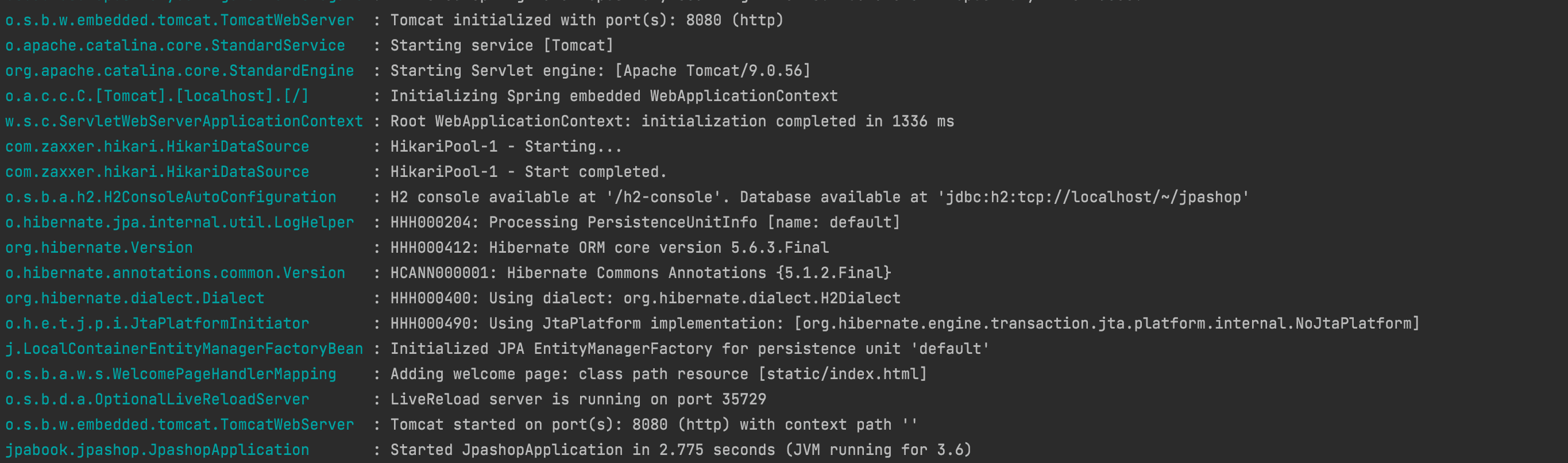Click the o.s.b.a.h2.H2ConsoleAutoConfiguration logger name
This screenshot has height=463, width=1568.
click(x=171, y=197)
